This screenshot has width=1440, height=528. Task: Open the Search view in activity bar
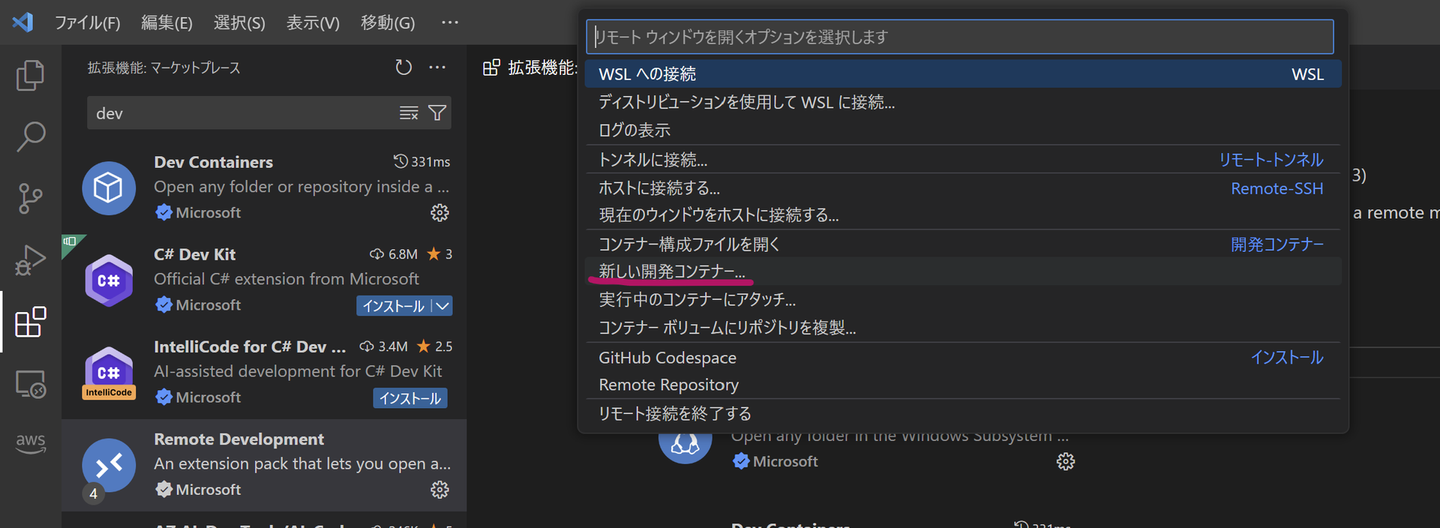point(30,137)
